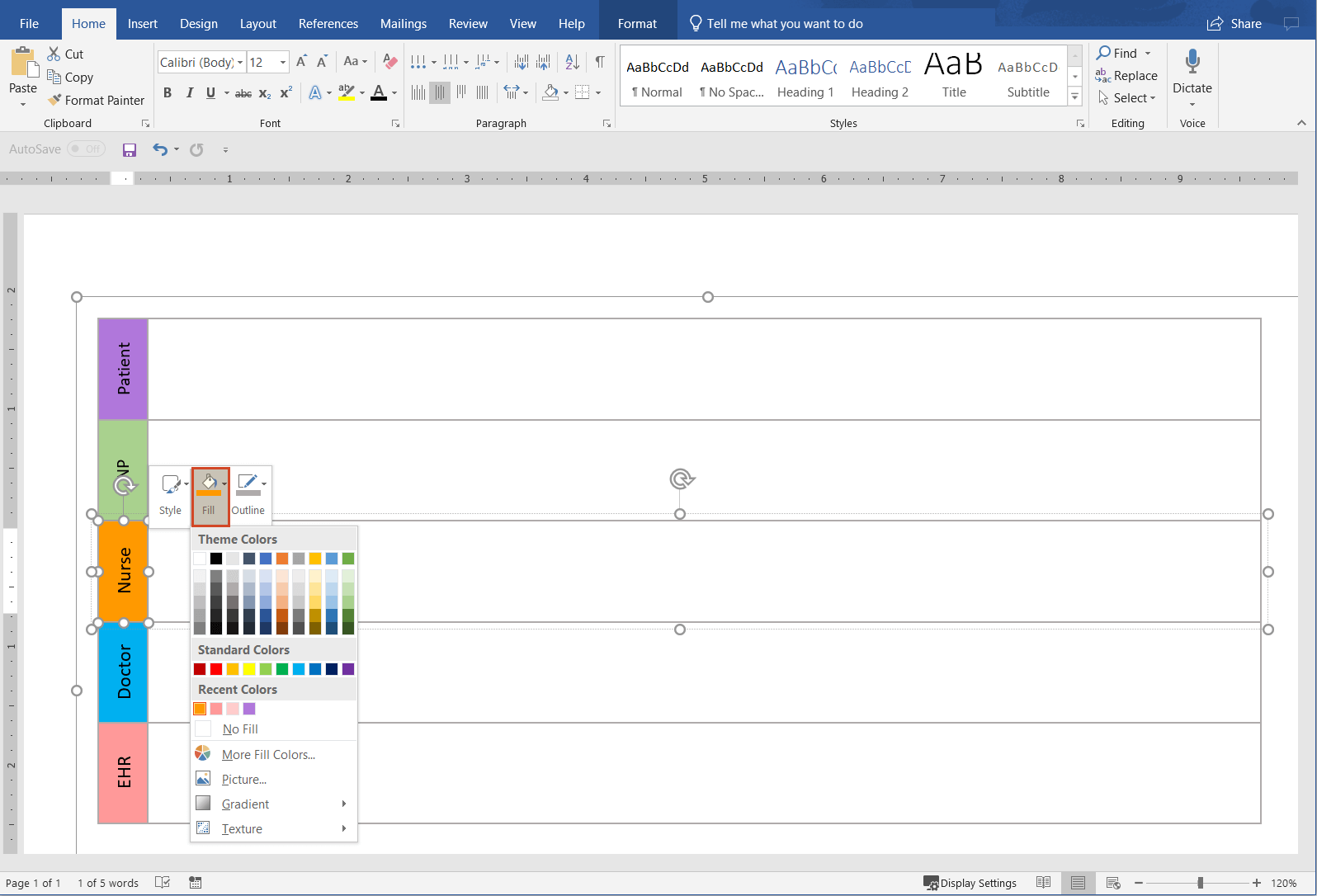This screenshot has height=896, width=1317.
Task: Toggle Bold formatting
Action: click(168, 93)
